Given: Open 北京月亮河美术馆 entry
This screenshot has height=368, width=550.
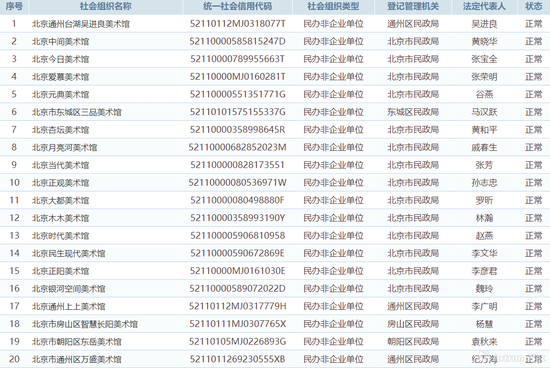Looking at the screenshot, I should tap(65, 147).
